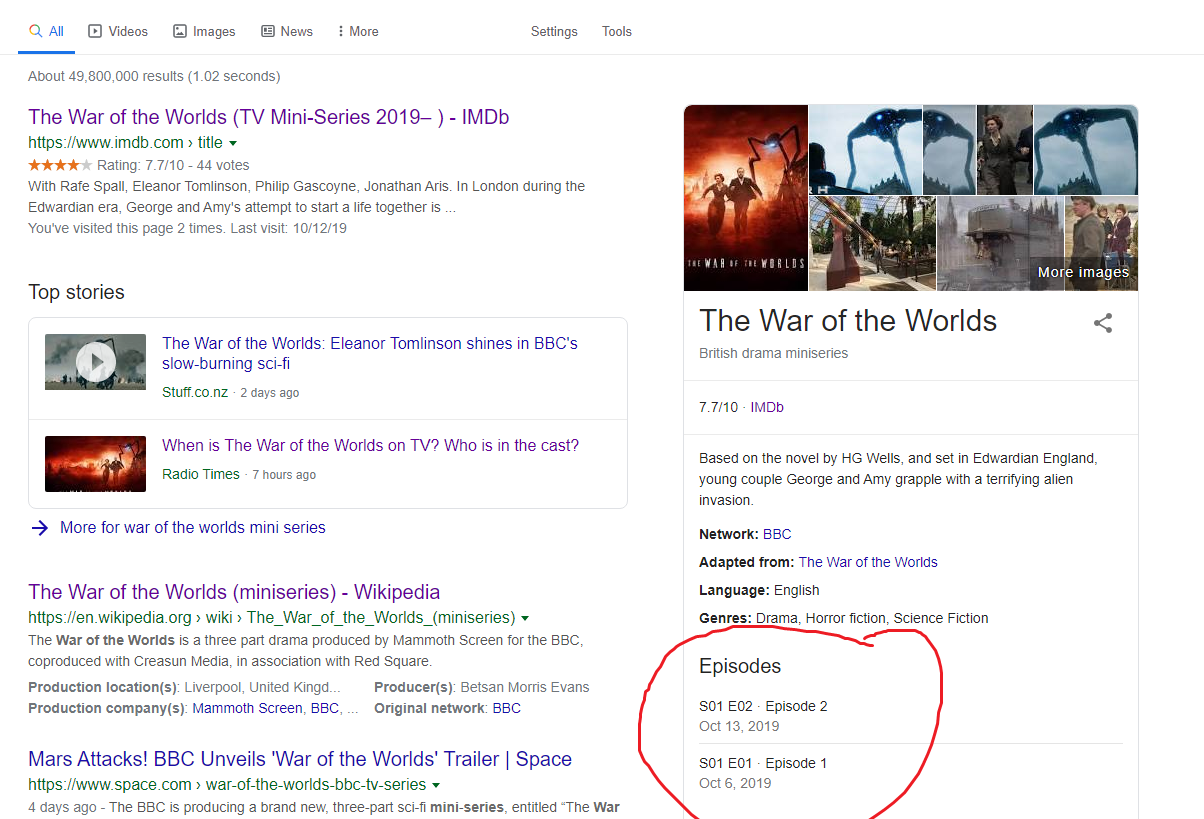Open the IMDb rating link in panel

click(x=767, y=407)
